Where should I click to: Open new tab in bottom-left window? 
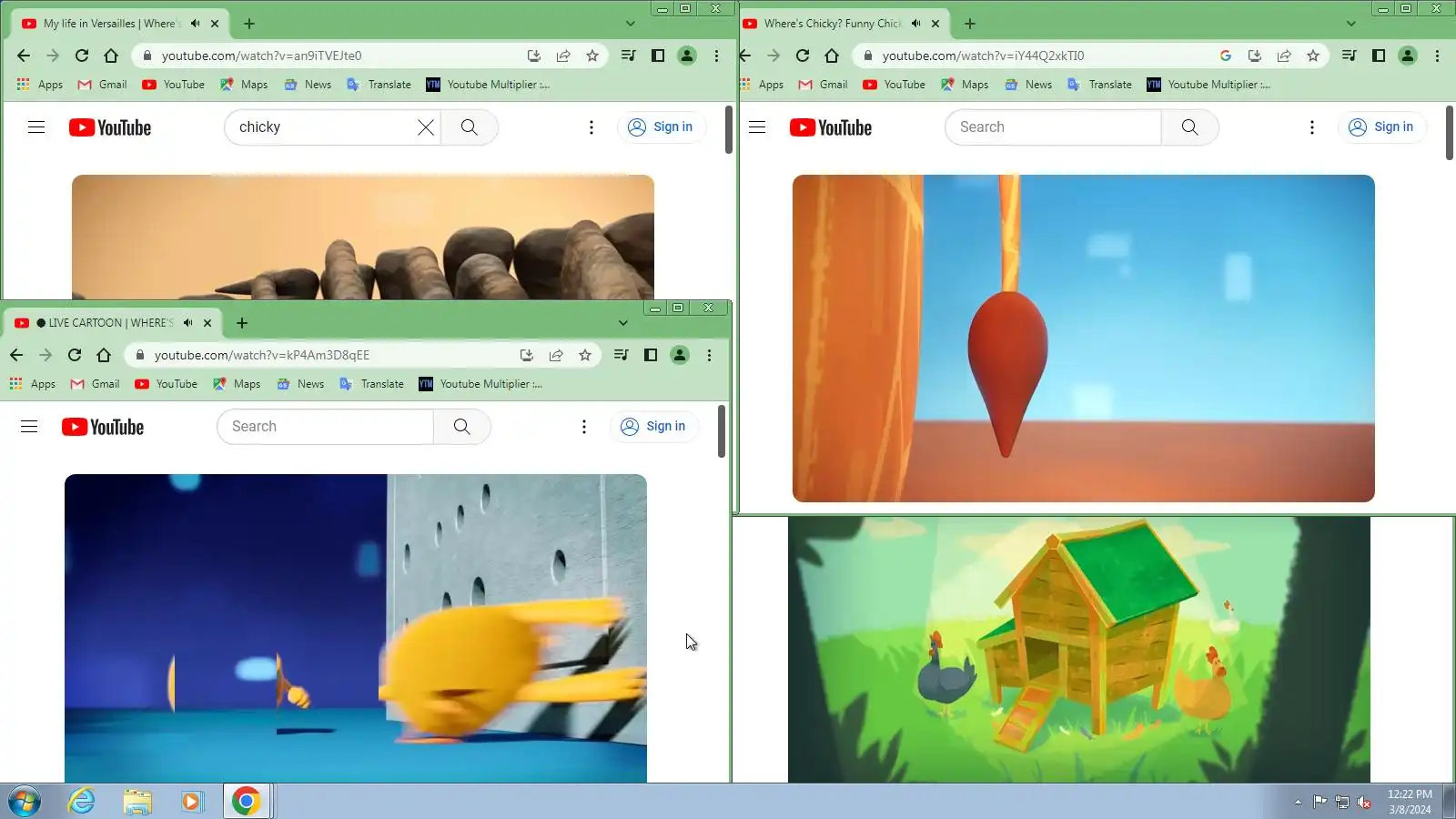pos(242,323)
